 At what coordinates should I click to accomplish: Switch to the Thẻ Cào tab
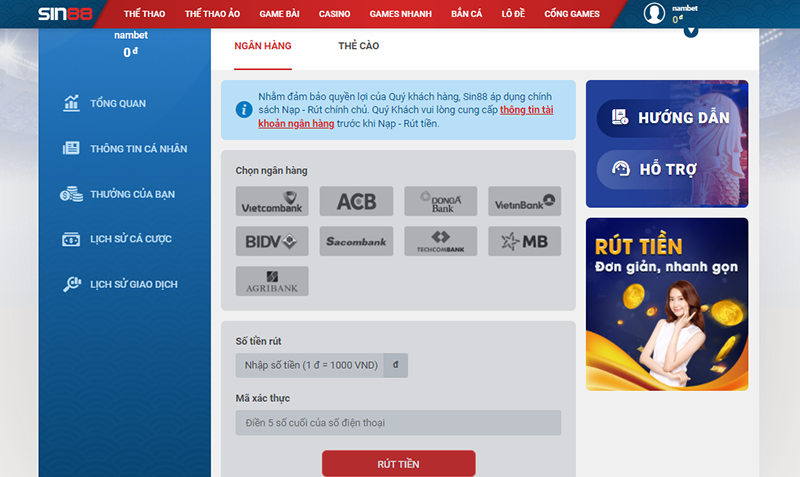(x=359, y=46)
